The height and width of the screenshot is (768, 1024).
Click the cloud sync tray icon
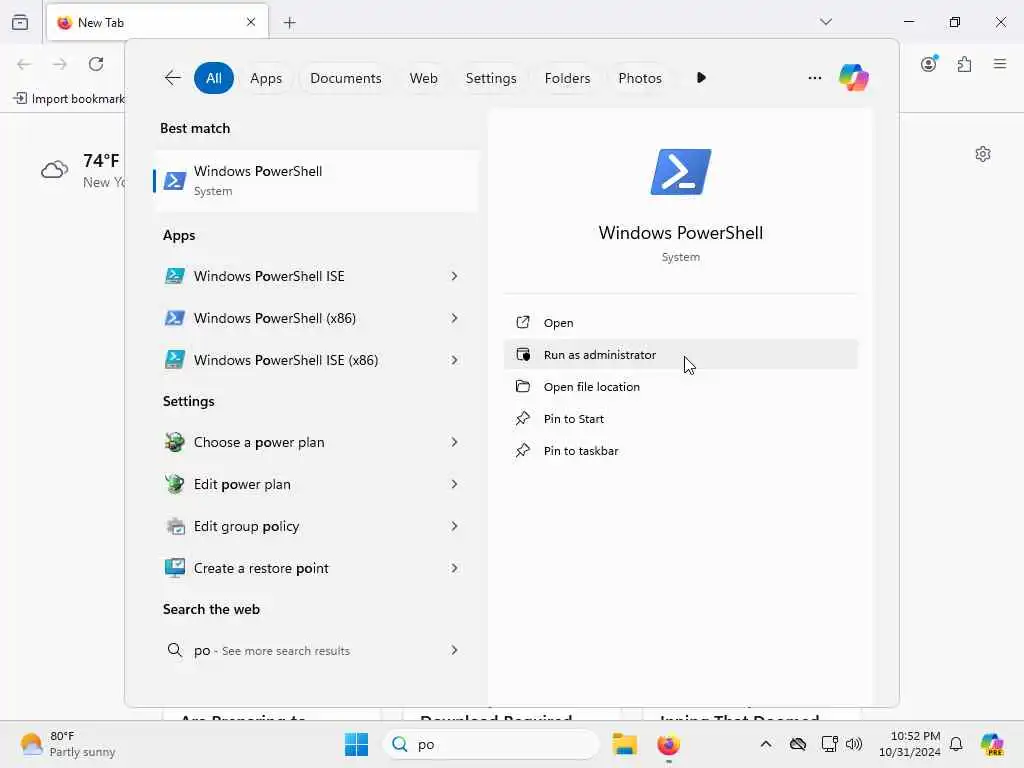pos(797,744)
